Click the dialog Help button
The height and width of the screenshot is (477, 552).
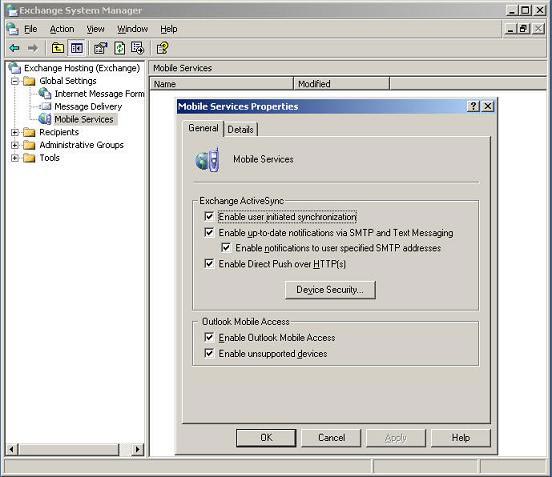461,438
